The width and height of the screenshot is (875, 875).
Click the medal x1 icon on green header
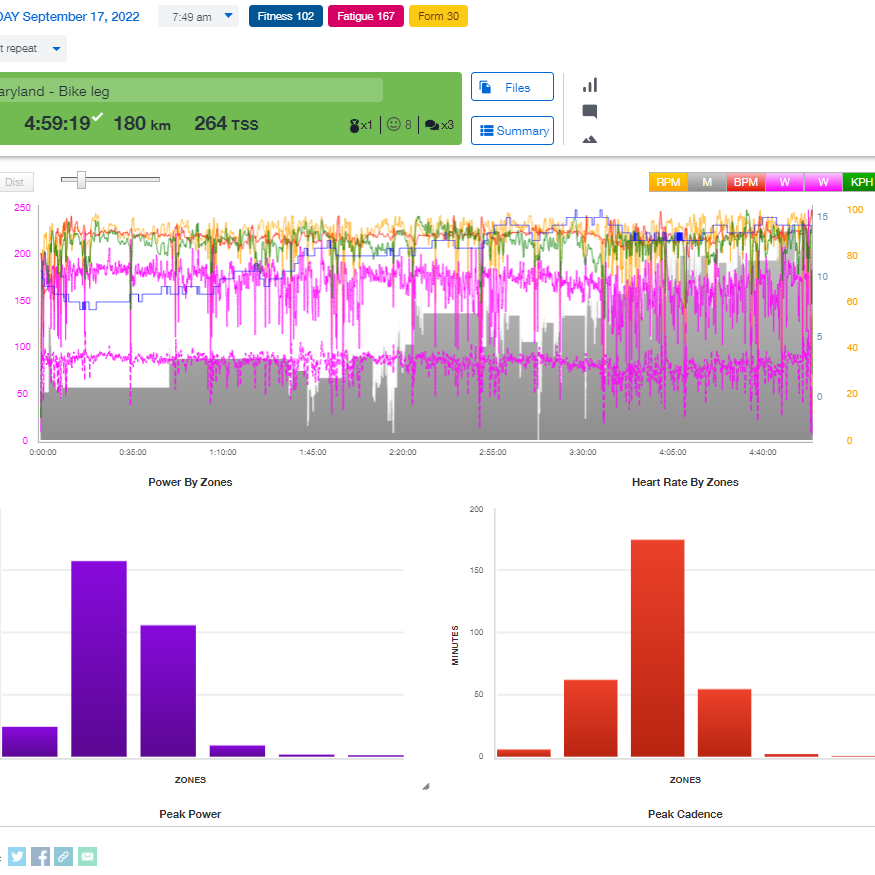[358, 125]
